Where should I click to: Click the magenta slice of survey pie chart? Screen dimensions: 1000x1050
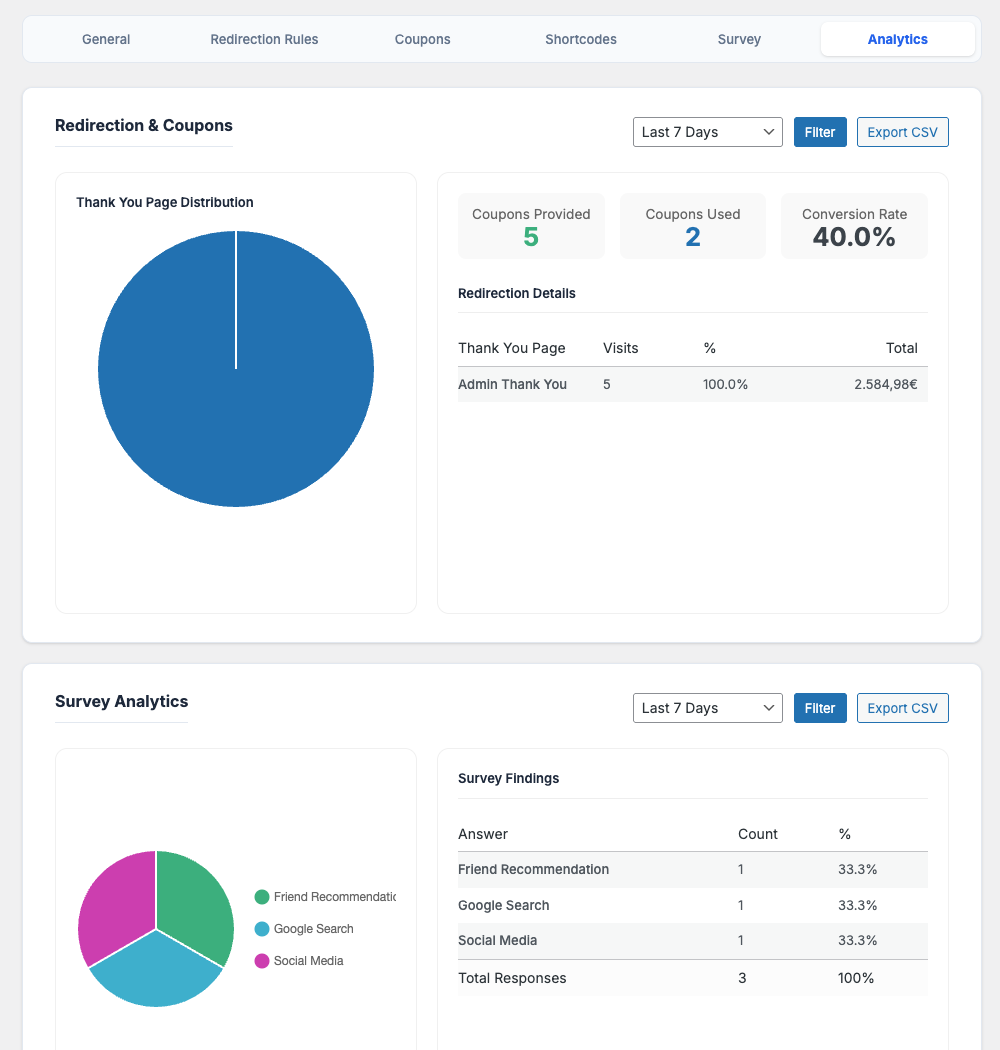pos(115,900)
